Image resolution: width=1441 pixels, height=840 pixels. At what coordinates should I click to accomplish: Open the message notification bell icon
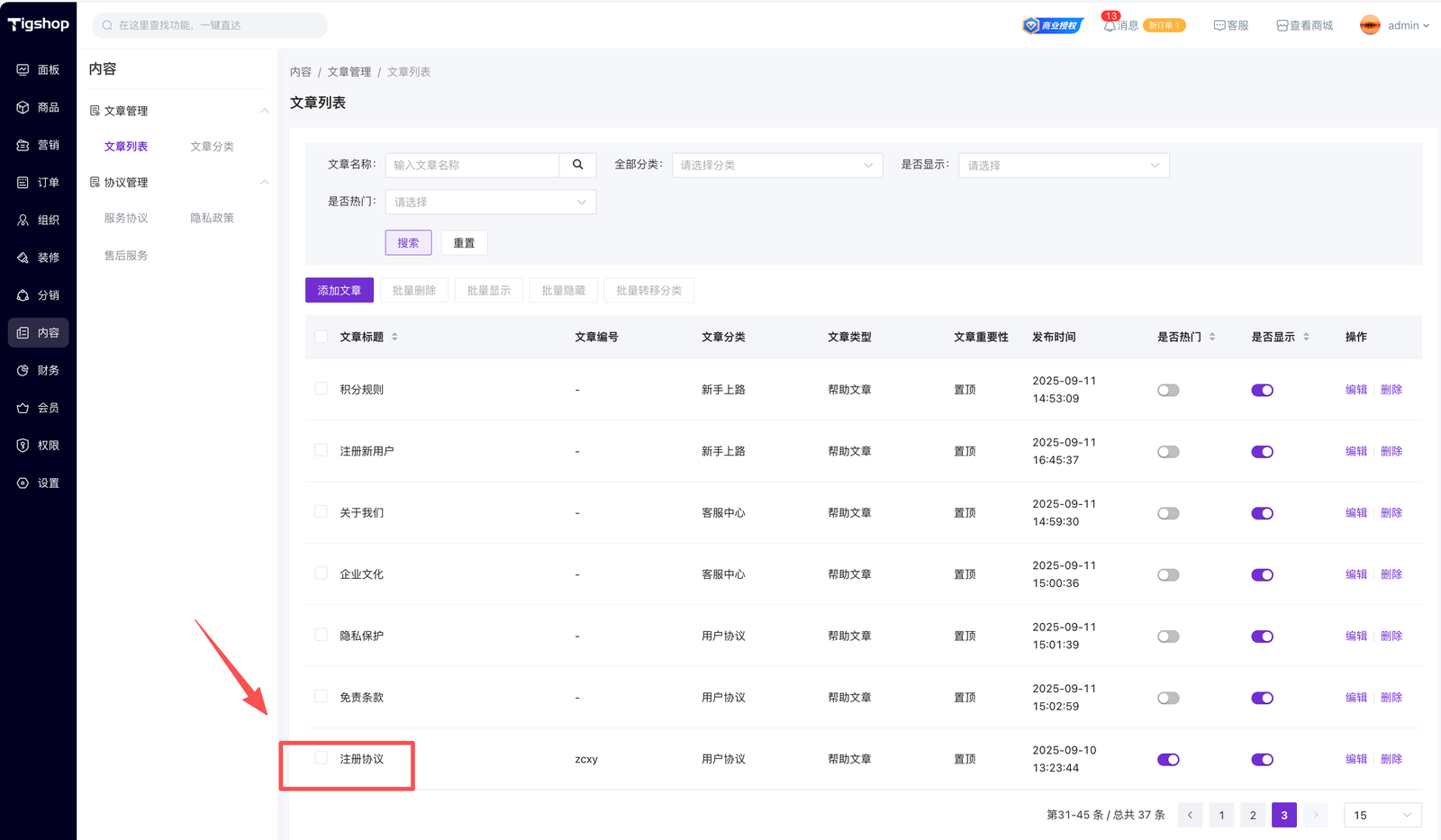[1110, 26]
